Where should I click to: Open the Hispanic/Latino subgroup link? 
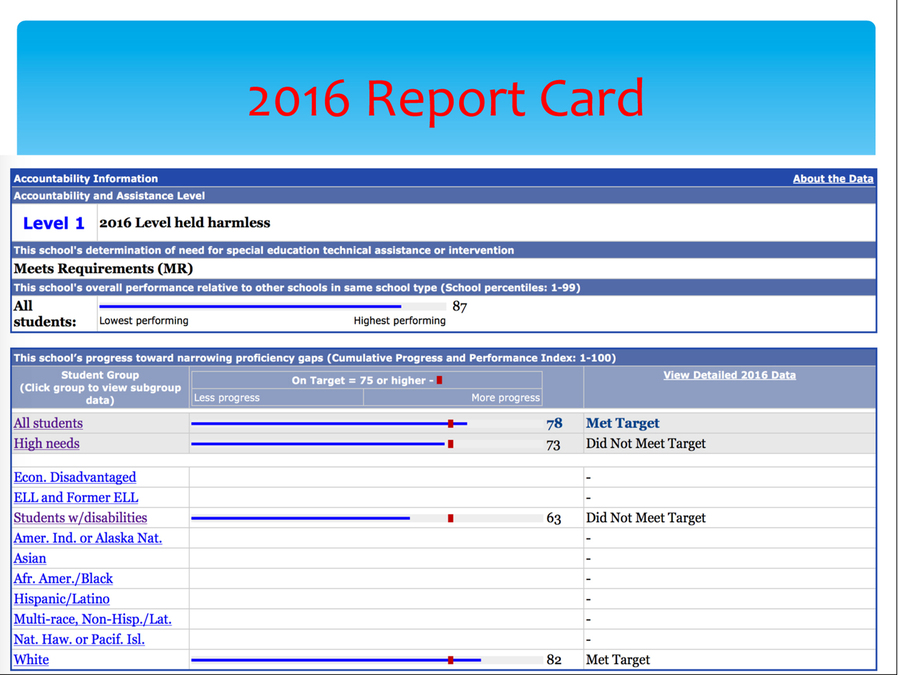click(62, 598)
